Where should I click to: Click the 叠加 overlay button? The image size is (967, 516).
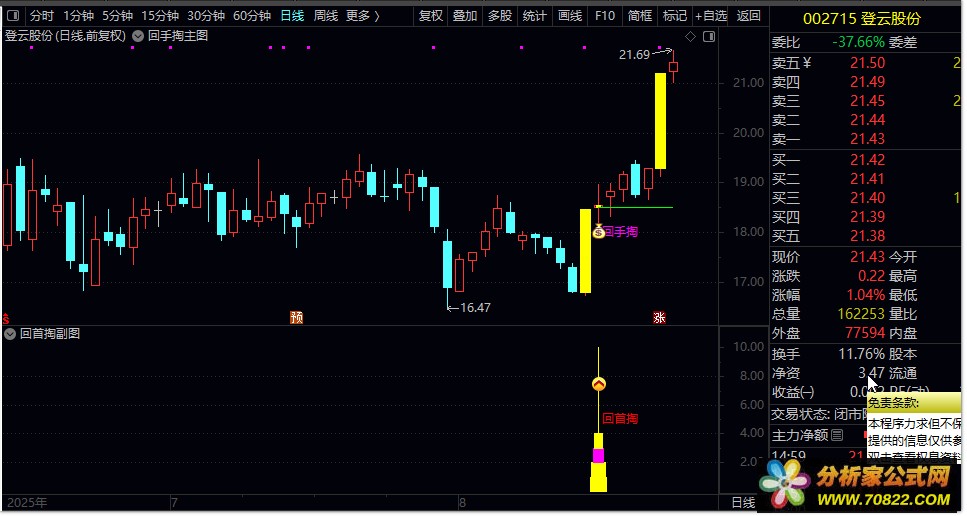(x=465, y=15)
